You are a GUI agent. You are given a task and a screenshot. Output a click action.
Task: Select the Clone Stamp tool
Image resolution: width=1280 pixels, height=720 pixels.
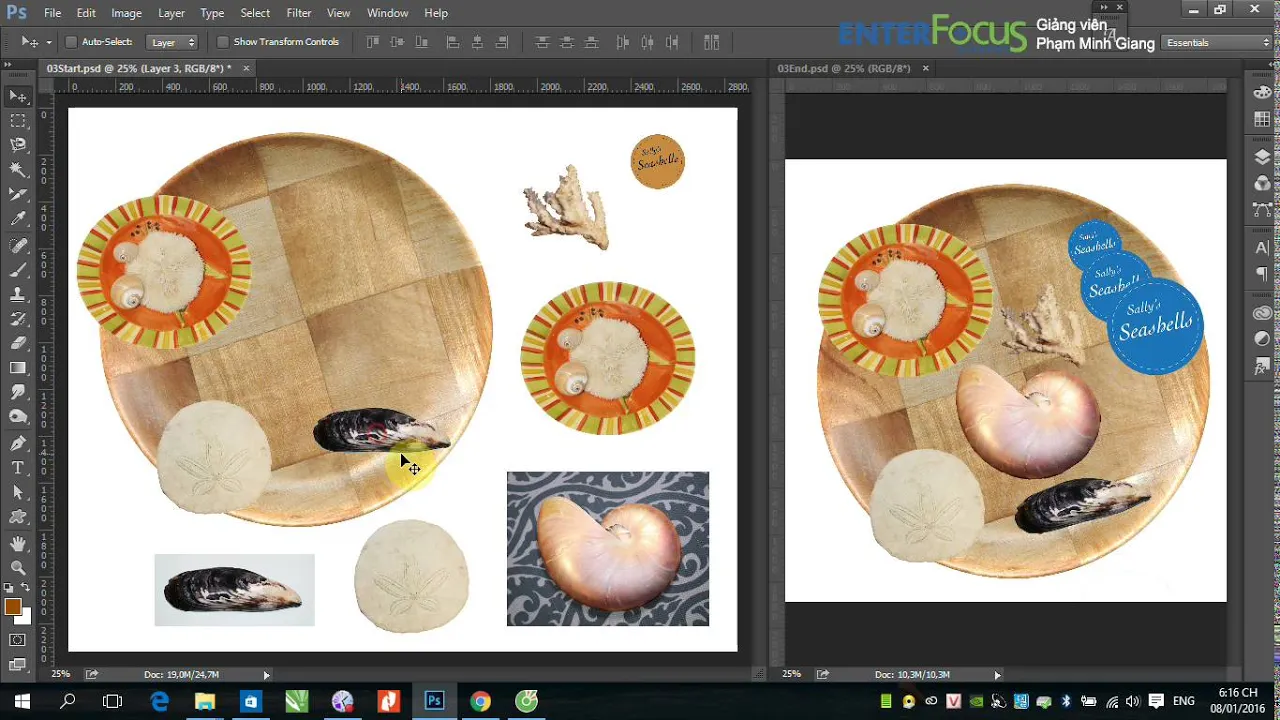tap(18, 295)
